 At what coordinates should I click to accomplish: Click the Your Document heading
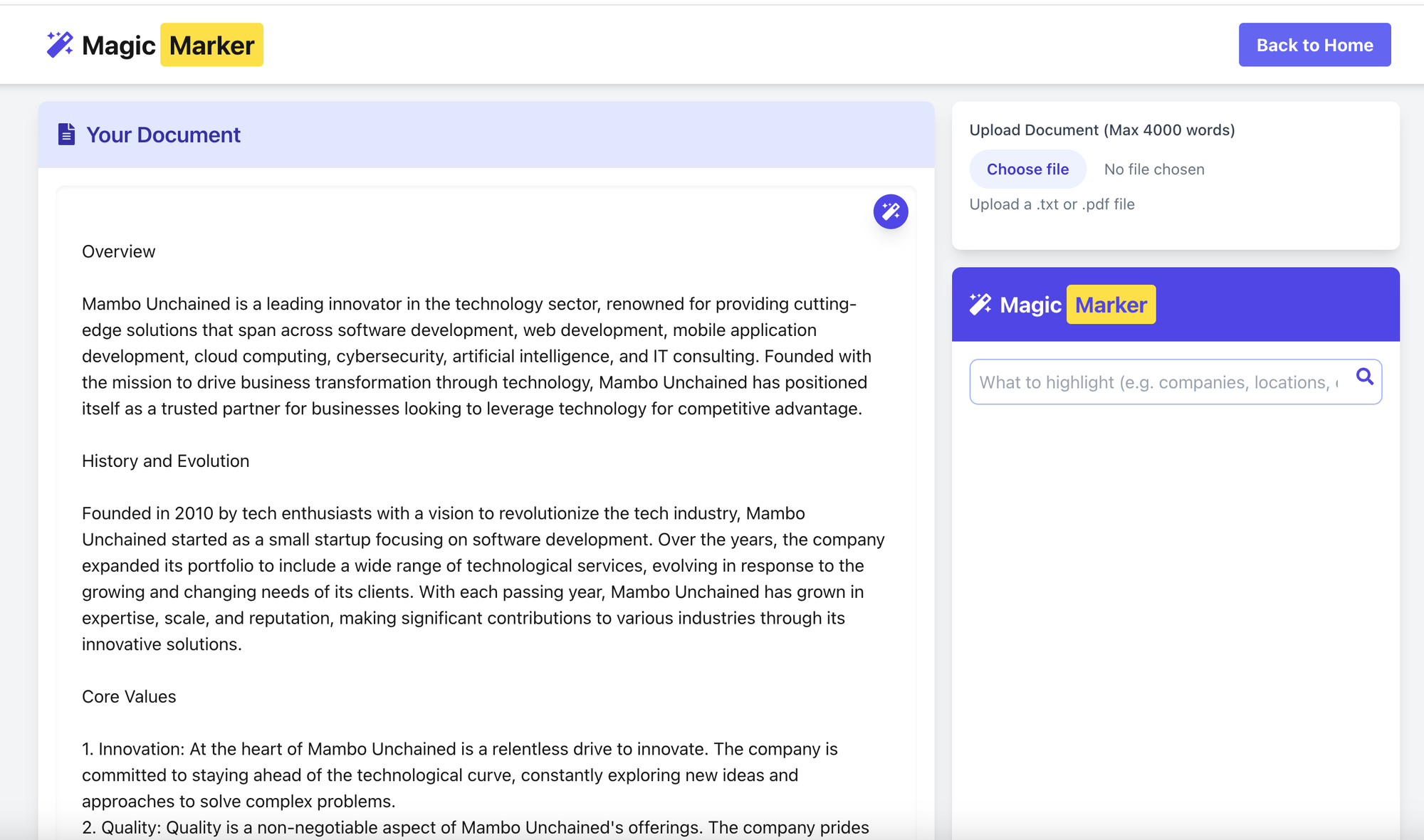pos(163,135)
